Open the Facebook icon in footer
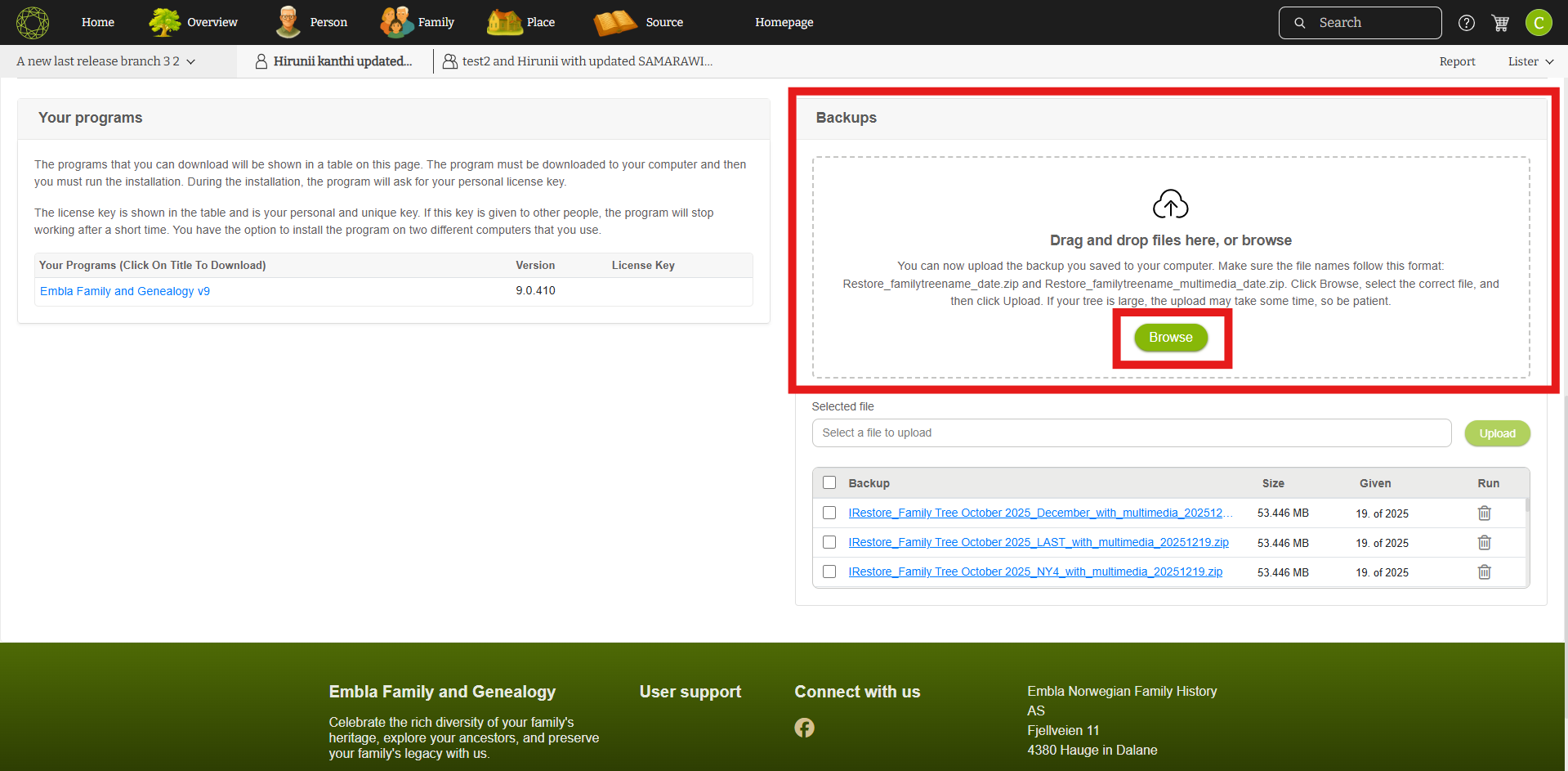The width and height of the screenshot is (1568, 771). [804, 728]
